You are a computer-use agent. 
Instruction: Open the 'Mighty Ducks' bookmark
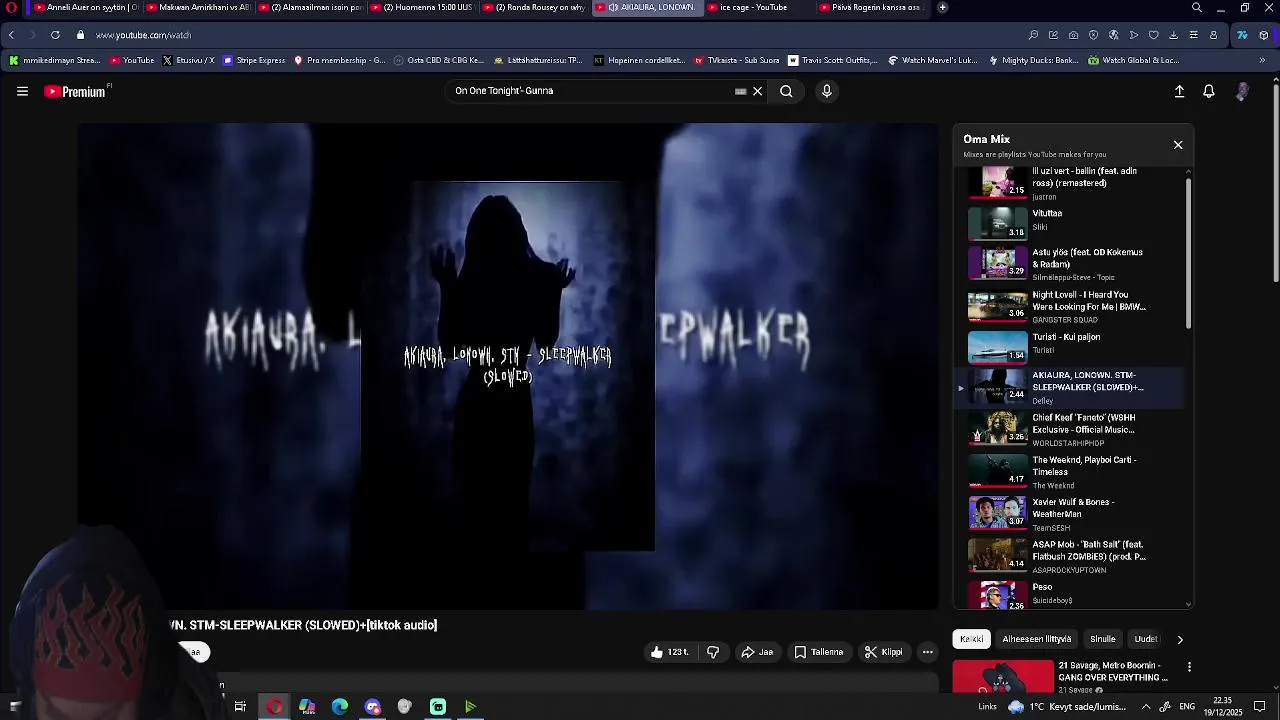tap(1033, 60)
